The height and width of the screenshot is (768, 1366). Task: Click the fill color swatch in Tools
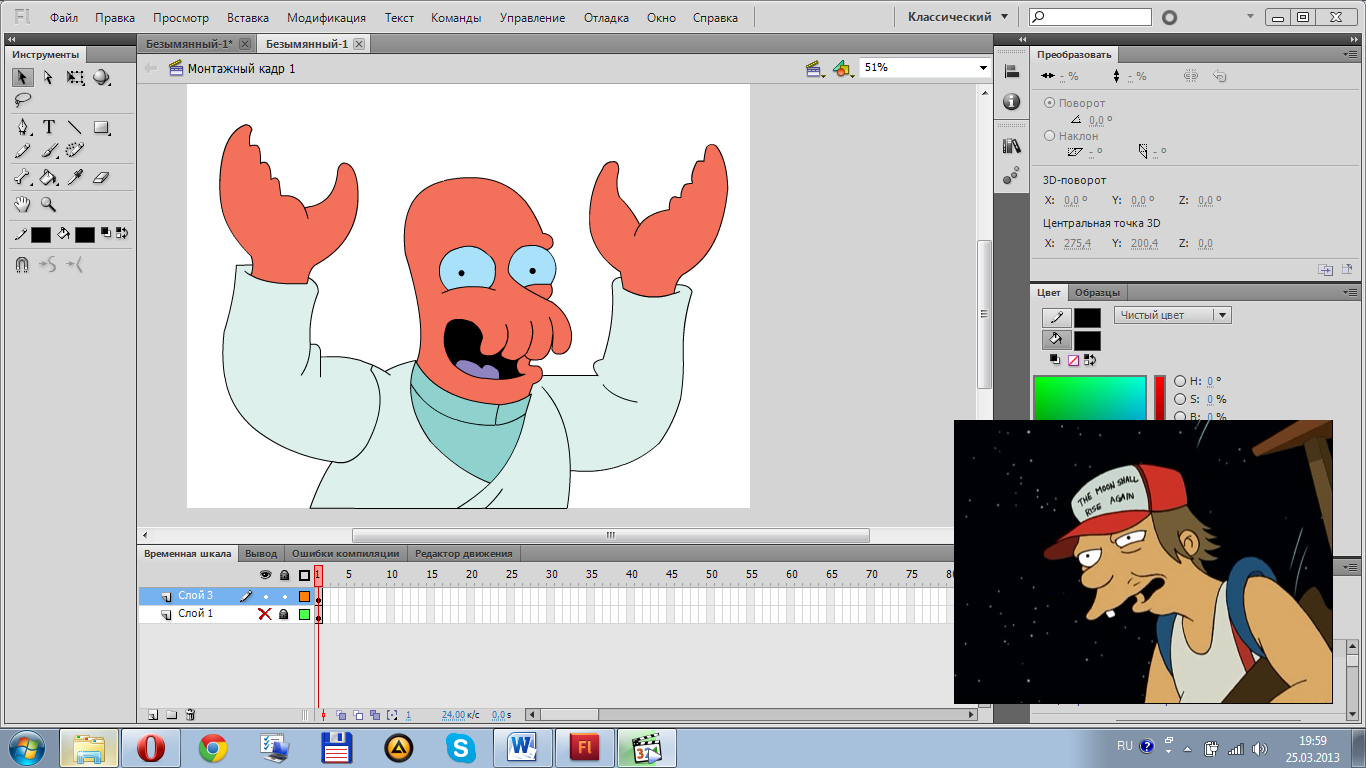(x=85, y=234)
